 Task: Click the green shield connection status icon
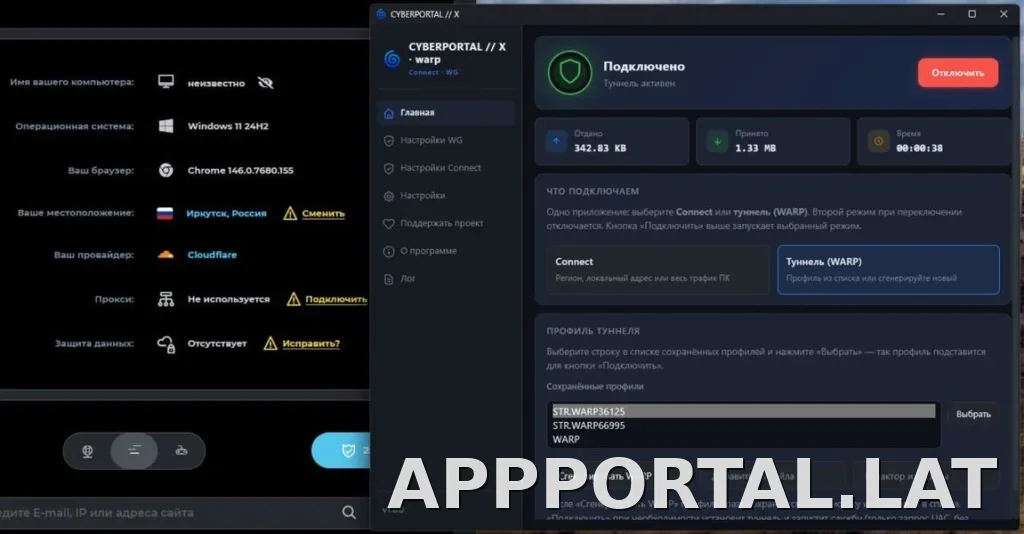pos(569,72)
